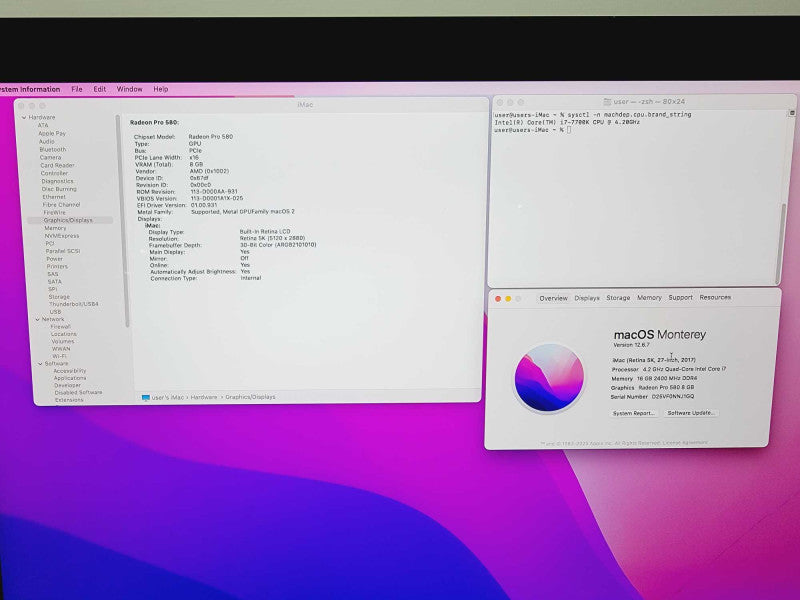
Task: Select Disc Burning in the sidebar
Action: click(x=59, y=189)
